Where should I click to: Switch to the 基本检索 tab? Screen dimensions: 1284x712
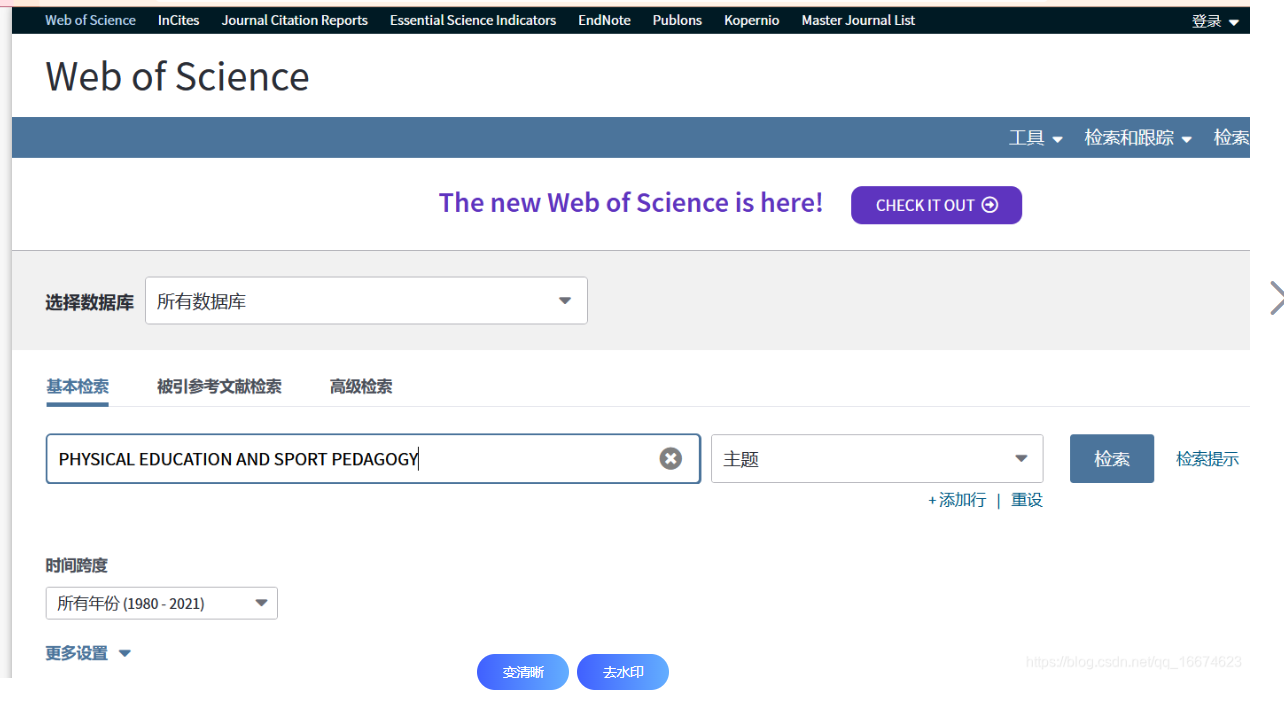click(77, 387)
